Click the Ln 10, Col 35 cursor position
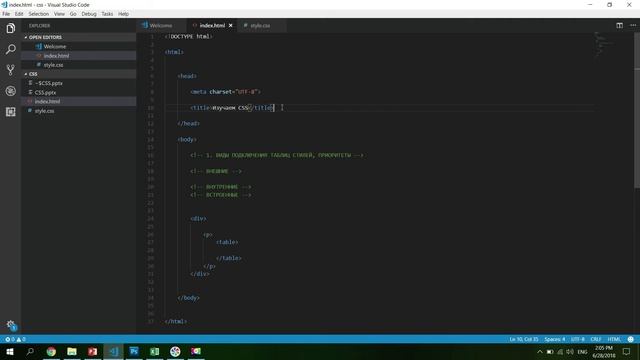Viewport: 640px width, 360px height. click(x=524, y=339)
